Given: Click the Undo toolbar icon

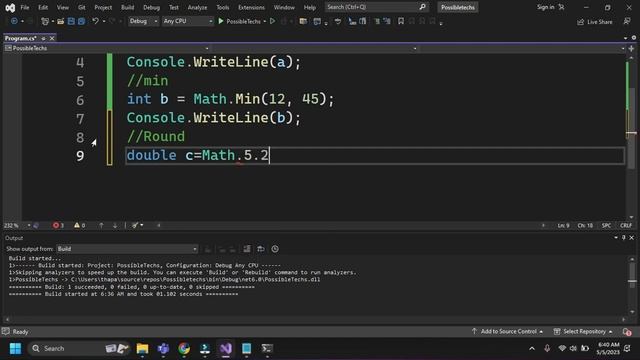Looking at the screenshot, I should (95, 21).
